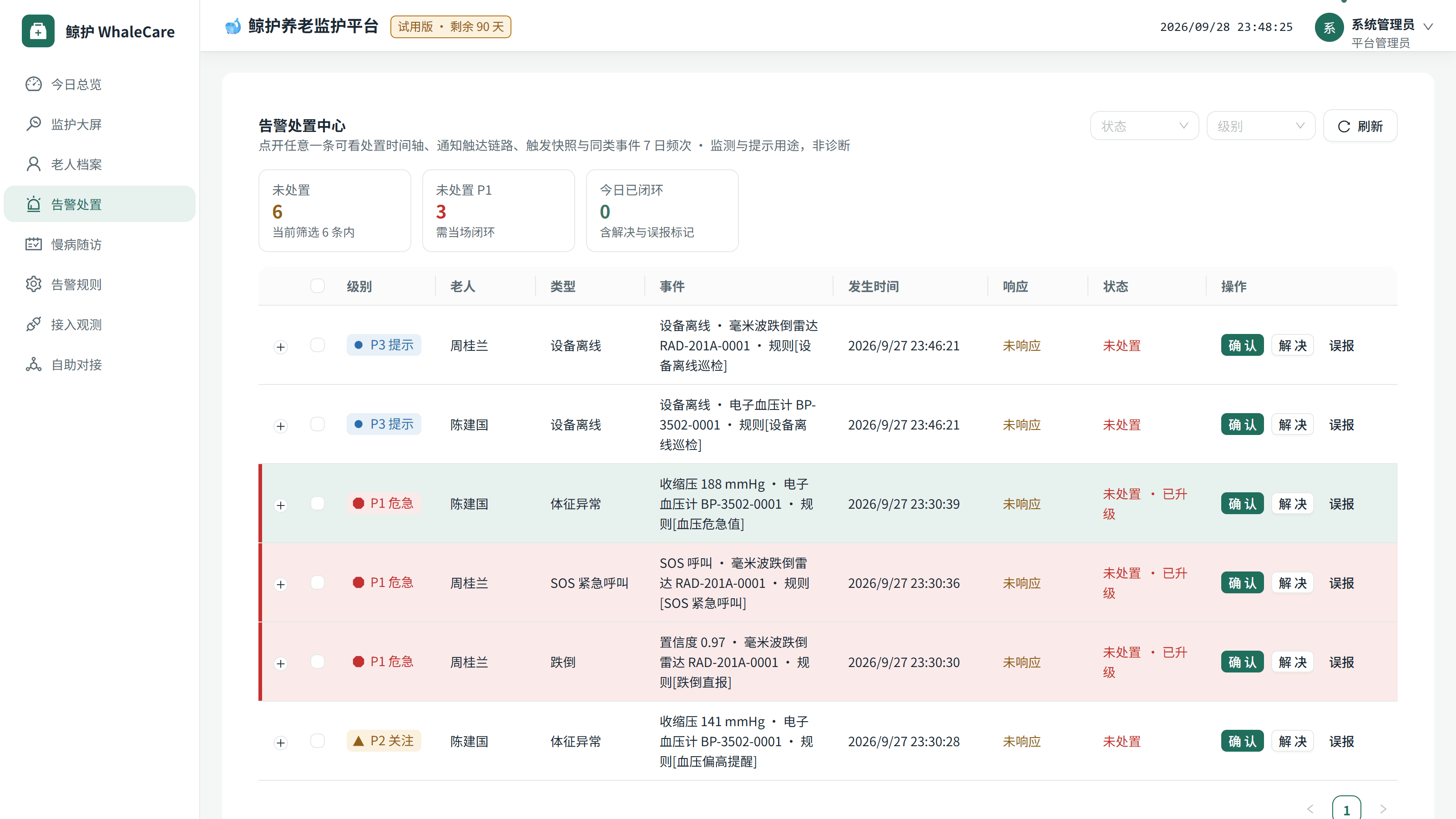Screen dimensions: 1456x819
Task: Check the 收缩压 141 mmHg row checkbox
Action: coord(318,741)
